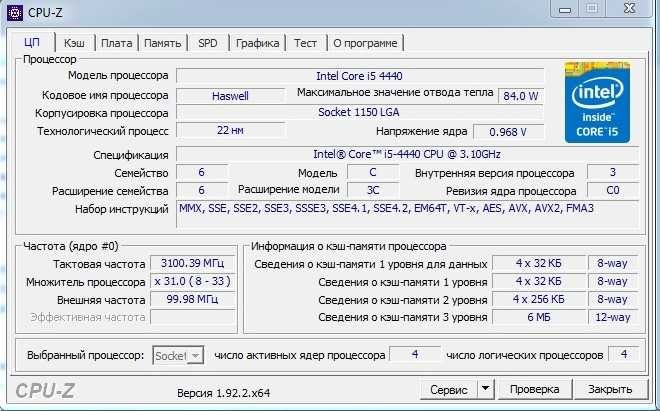Select the Память tab

[x=162, y=43]
